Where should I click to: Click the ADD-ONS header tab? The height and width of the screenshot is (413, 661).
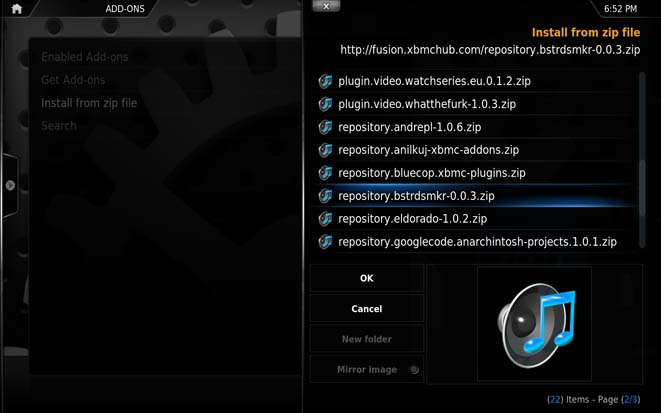pyautogui.click(x=125, y=8)
